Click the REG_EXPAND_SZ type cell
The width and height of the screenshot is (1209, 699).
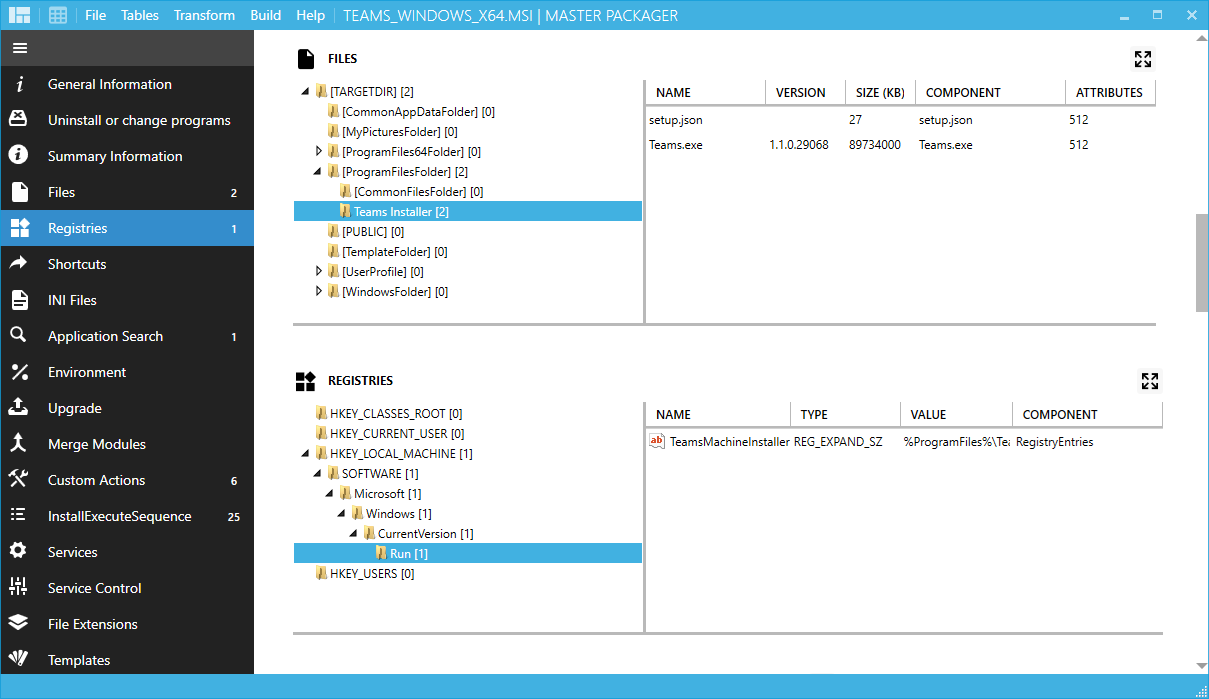(x=838, y=442)
